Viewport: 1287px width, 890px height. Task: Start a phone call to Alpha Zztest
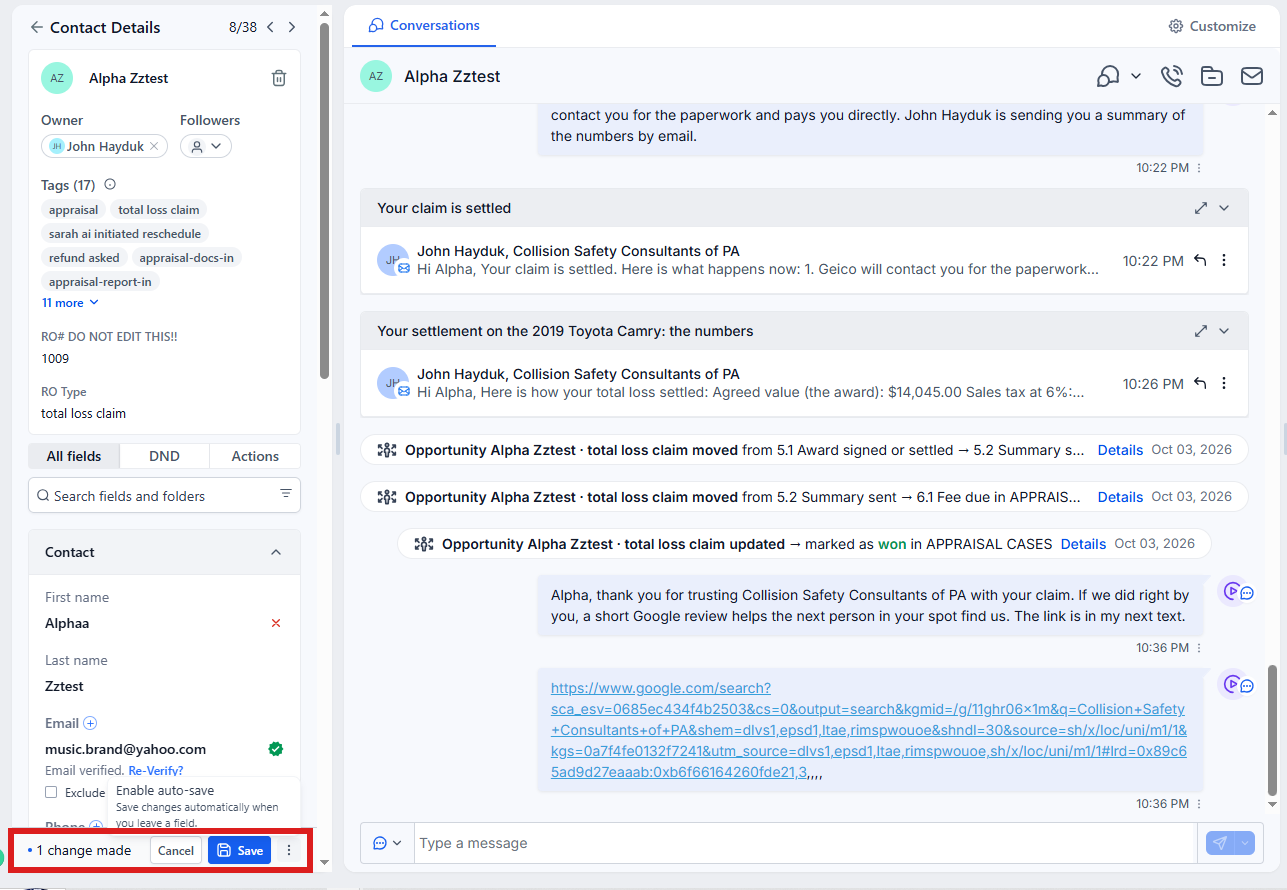tap(1171, 76)
